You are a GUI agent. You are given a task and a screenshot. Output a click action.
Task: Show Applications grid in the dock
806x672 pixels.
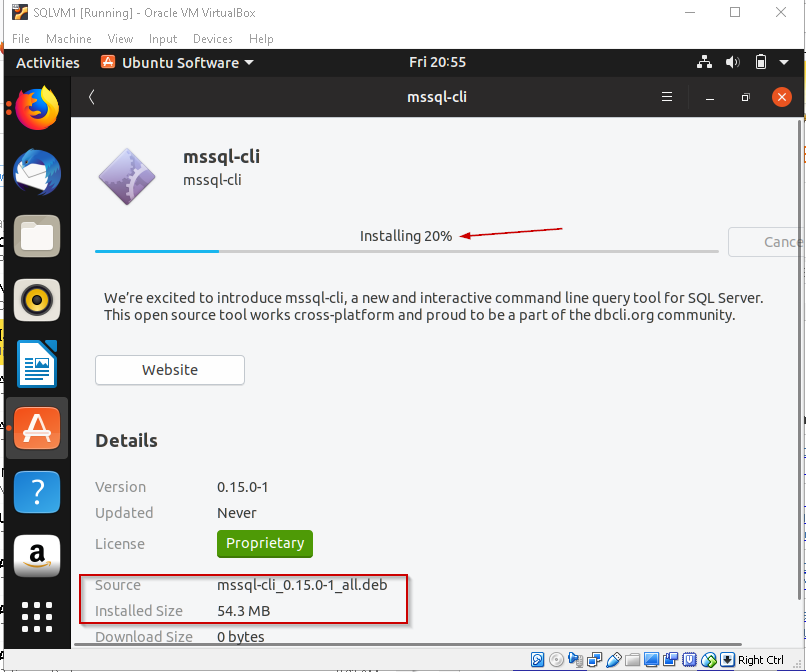(x=37, y=617)
